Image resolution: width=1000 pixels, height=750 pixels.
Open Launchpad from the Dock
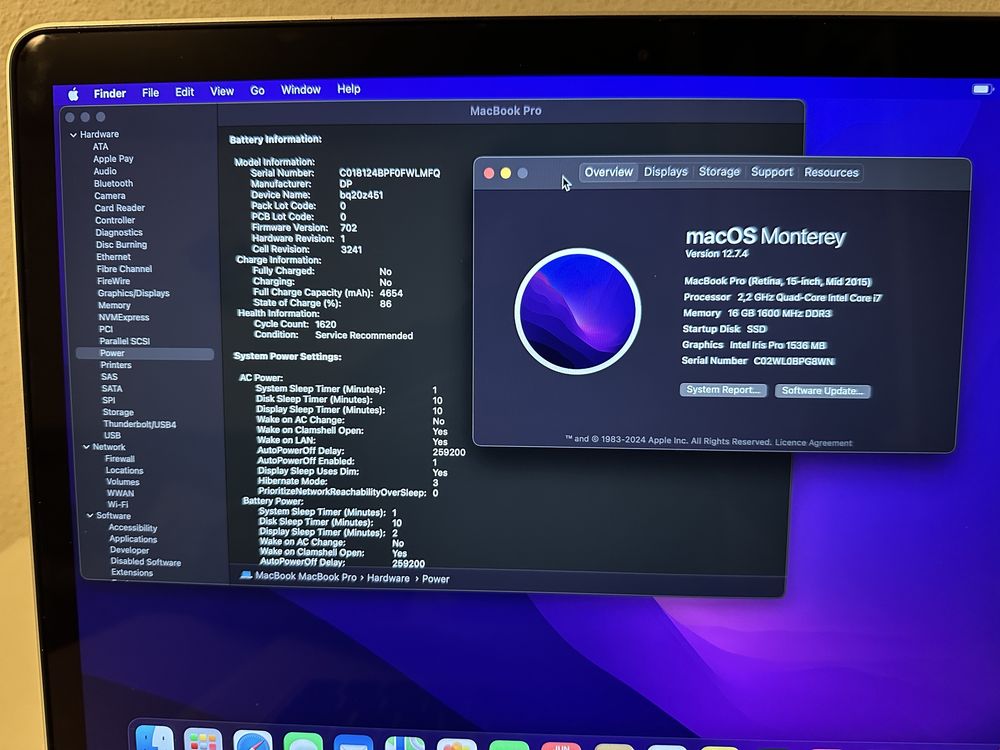[203, 740]
